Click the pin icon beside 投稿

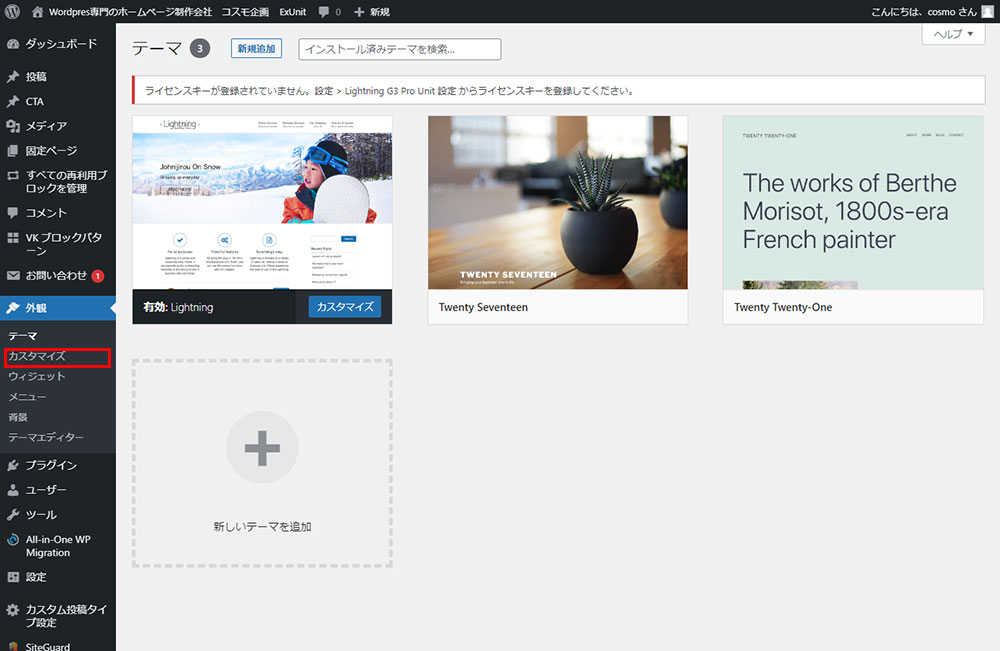click(13, 77)
